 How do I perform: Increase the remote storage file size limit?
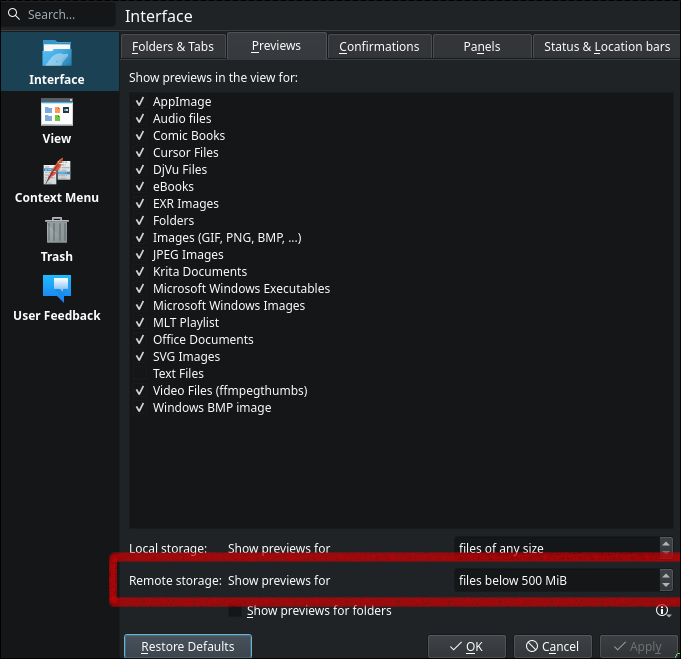pyautogui.click(x=666, y=575)
